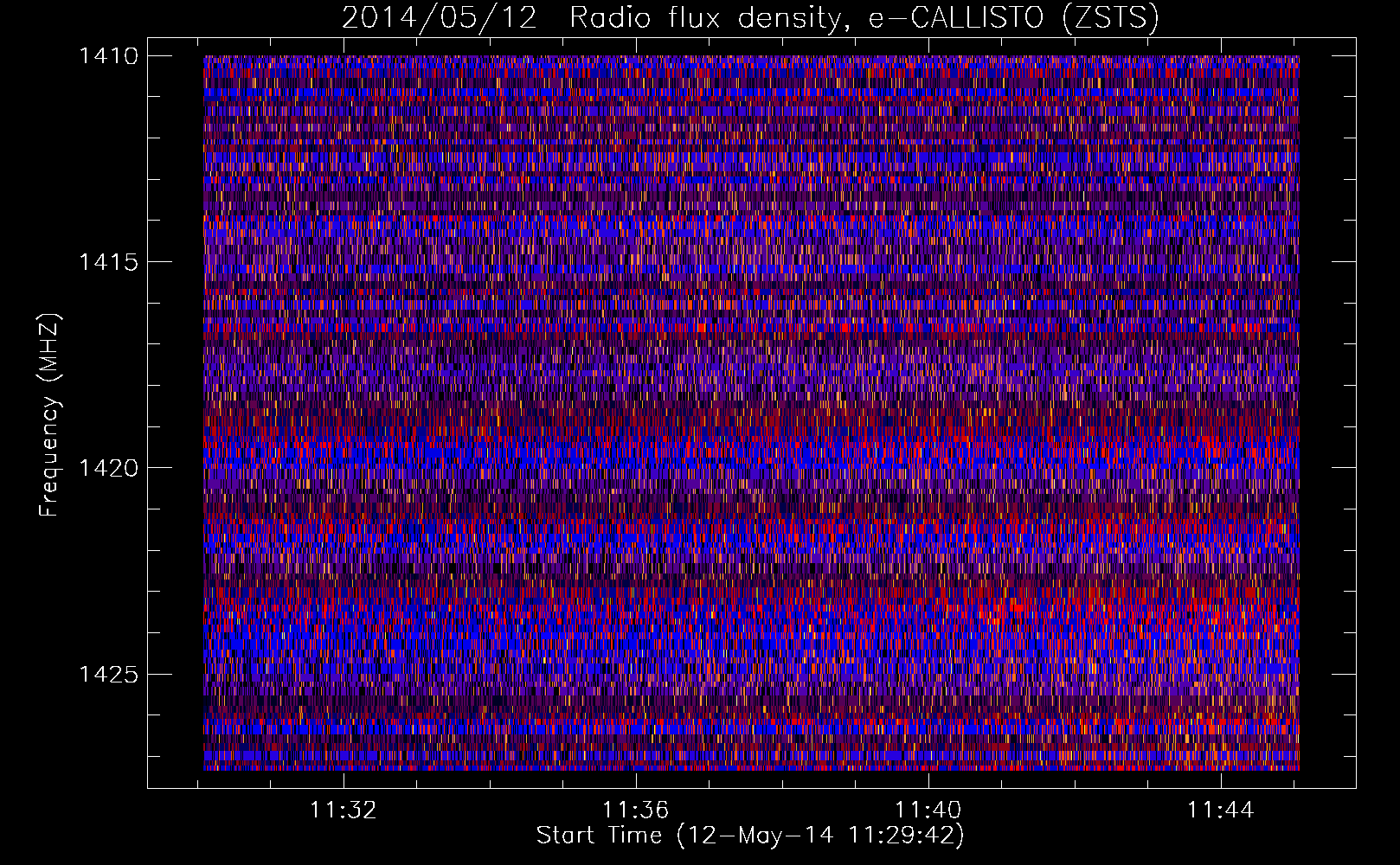This screenshot has width=1400, height=865.
Task: Click the 1415 frequency tick label
Action: click(x=108, y=262)
